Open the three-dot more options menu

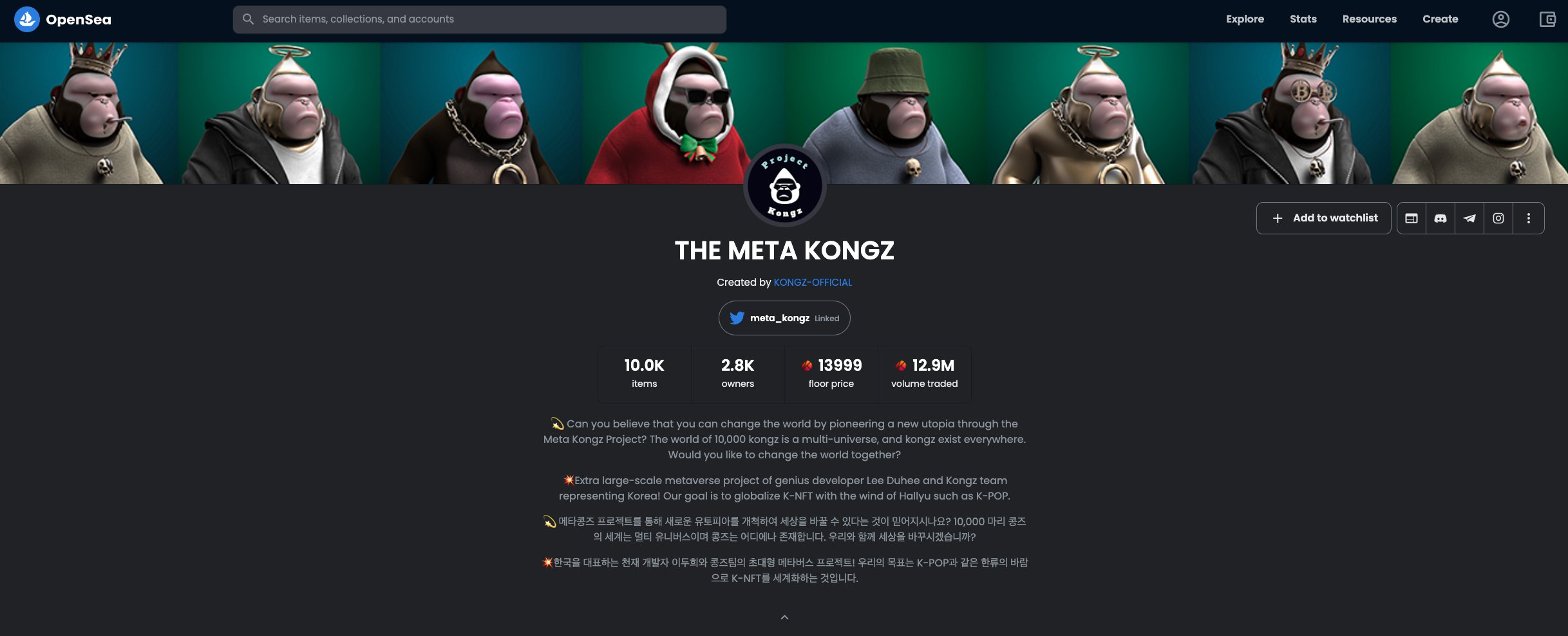click(x=1529, y=218)
